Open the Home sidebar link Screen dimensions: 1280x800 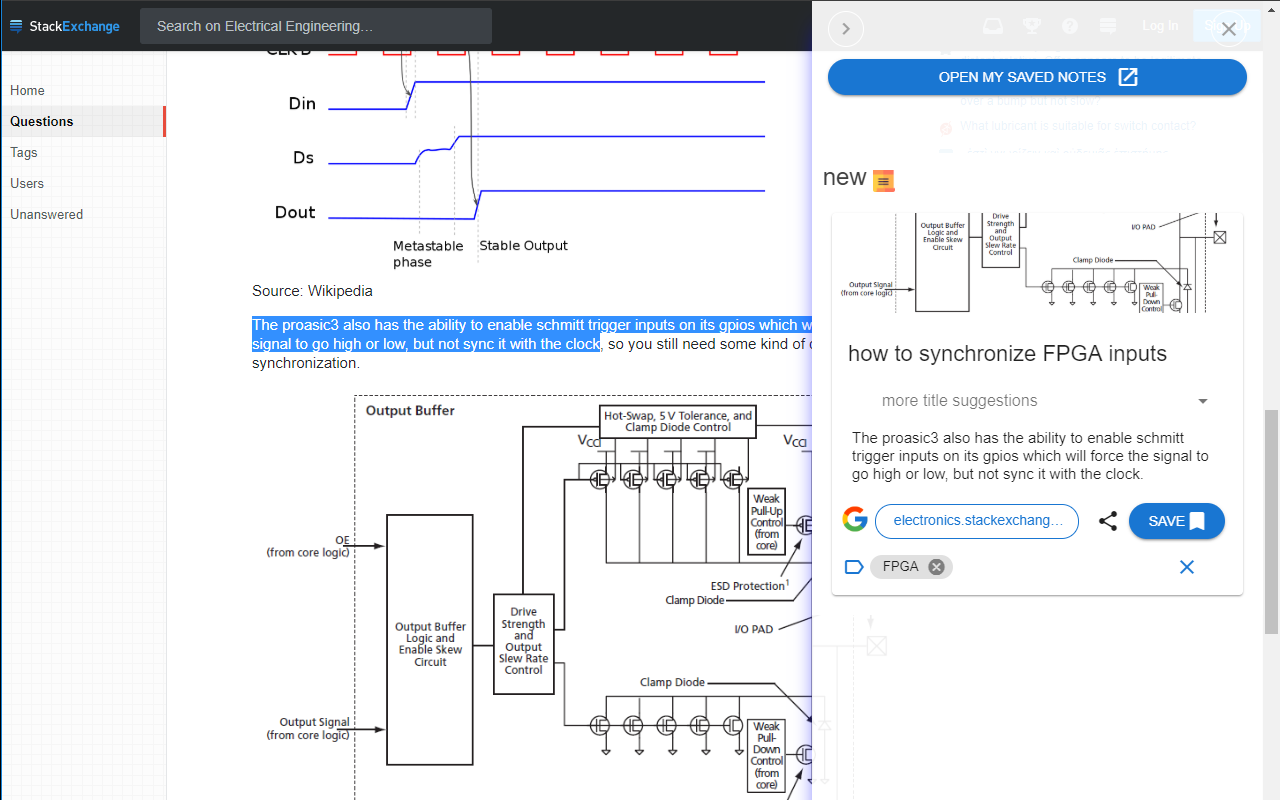(27, 90)
